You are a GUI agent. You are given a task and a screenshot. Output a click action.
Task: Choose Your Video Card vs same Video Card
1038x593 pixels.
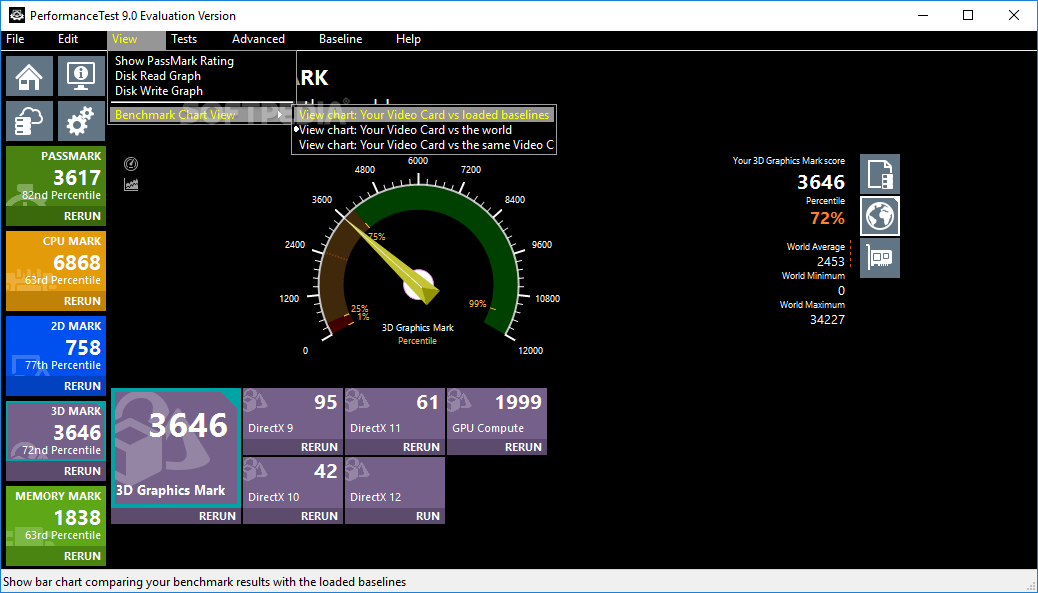(424, 145)
